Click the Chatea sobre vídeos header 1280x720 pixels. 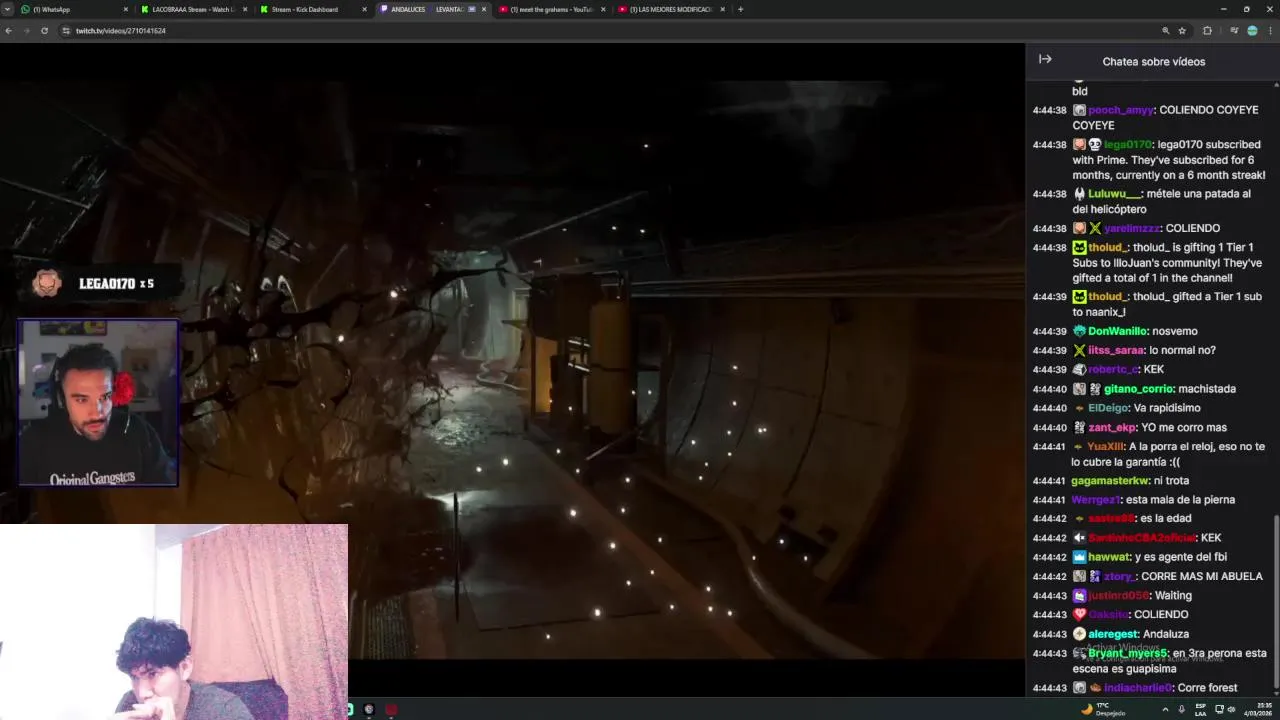pyautogui.click(x=1153, y=61)
